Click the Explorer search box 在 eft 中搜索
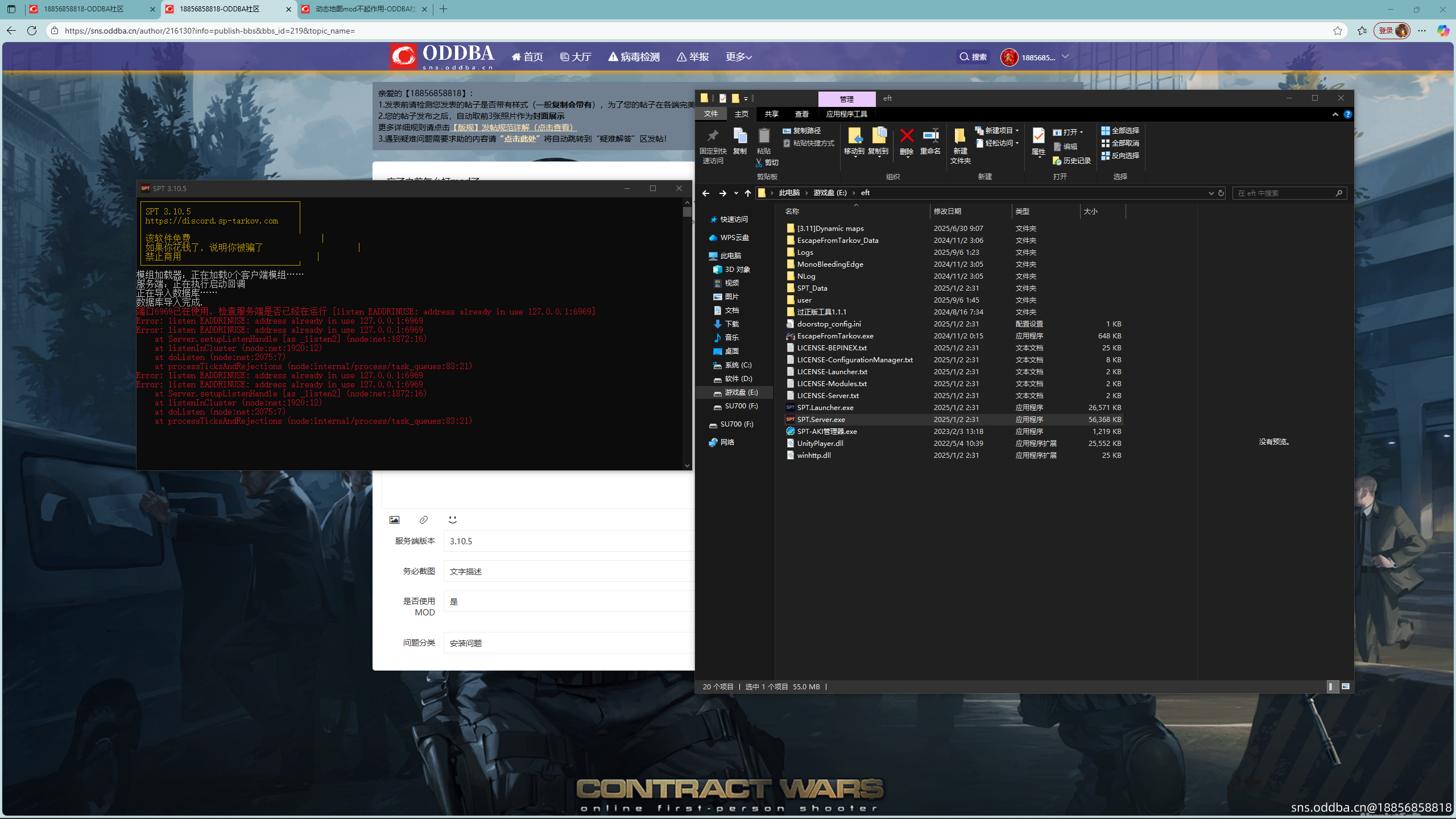 pyautogui.click(x=1289, y=193)
